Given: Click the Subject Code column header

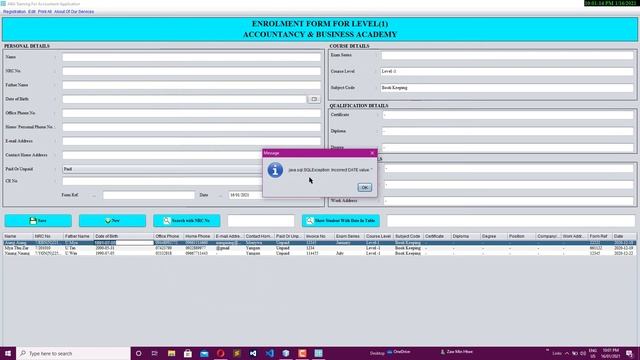Looking at the screenshot, I should (x=409, y=236).
